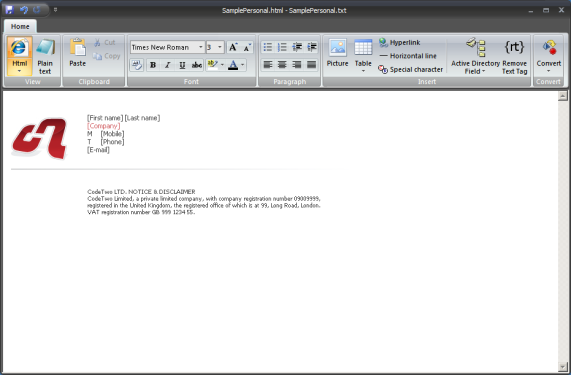
Task: Toggle underline formatting
Action: tap(182, 65)
